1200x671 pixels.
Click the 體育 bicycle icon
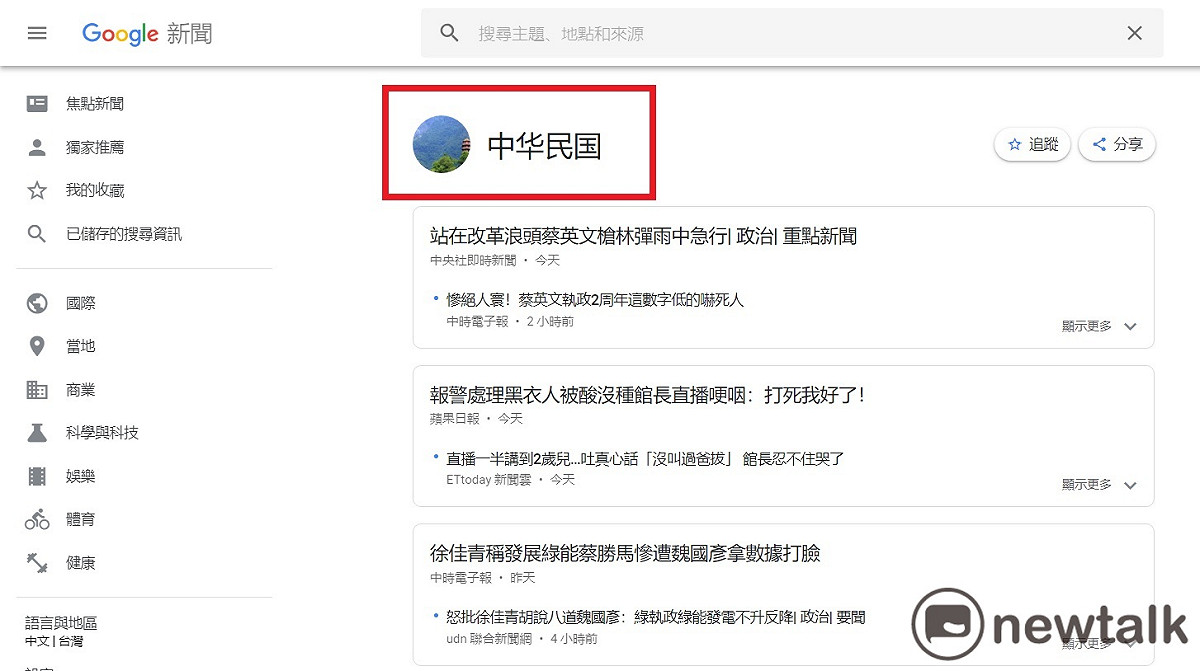pyautogui.click(x=37, y=519)
